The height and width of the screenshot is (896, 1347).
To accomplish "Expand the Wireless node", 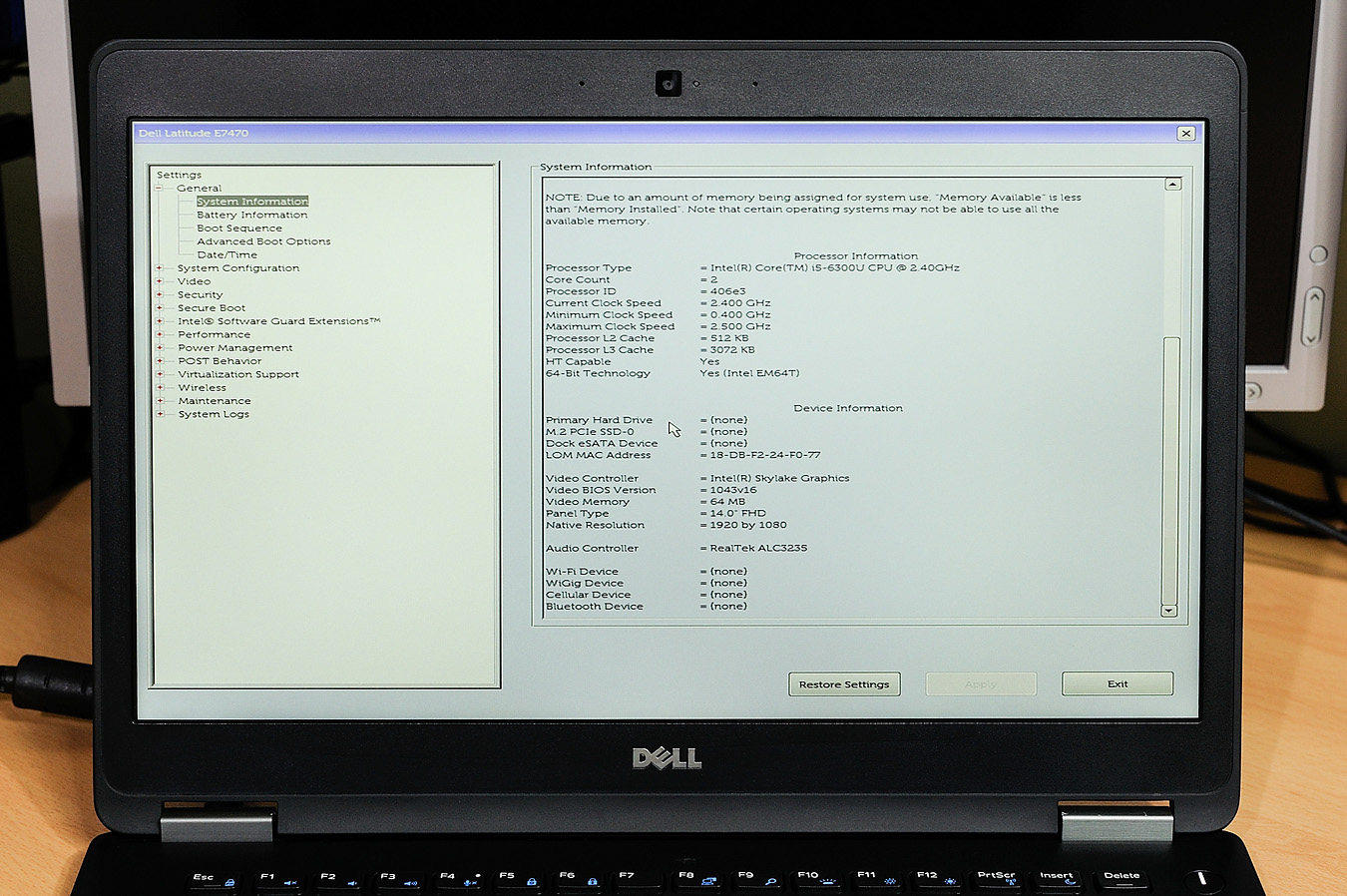I will coord(160,387).
